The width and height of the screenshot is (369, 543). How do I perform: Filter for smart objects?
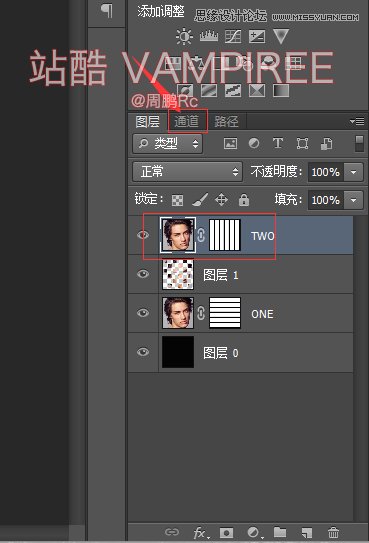pos(326,143)
